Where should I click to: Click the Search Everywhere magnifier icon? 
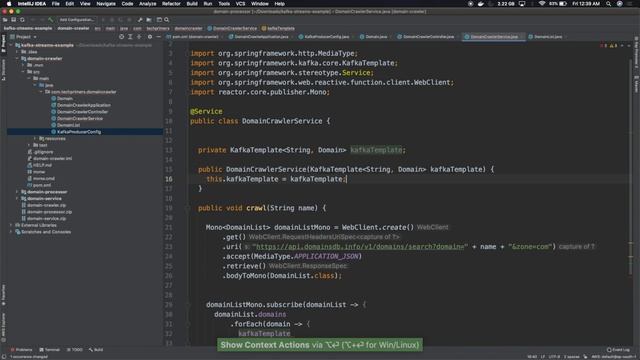point(167,20)
